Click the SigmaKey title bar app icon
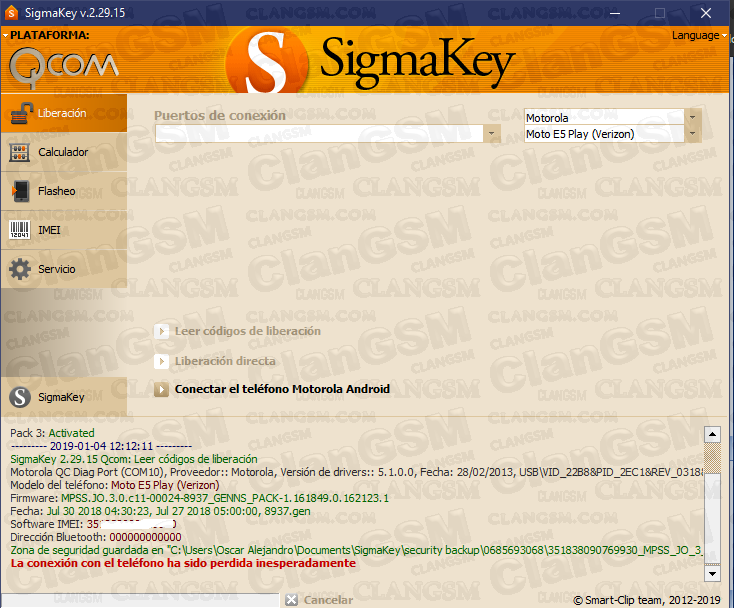 (11, 13)
